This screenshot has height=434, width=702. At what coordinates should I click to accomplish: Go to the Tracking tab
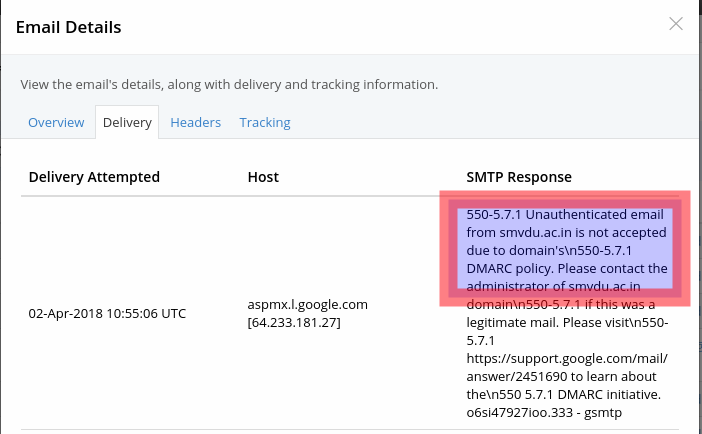pyautogui.click(x=265, y=123)
